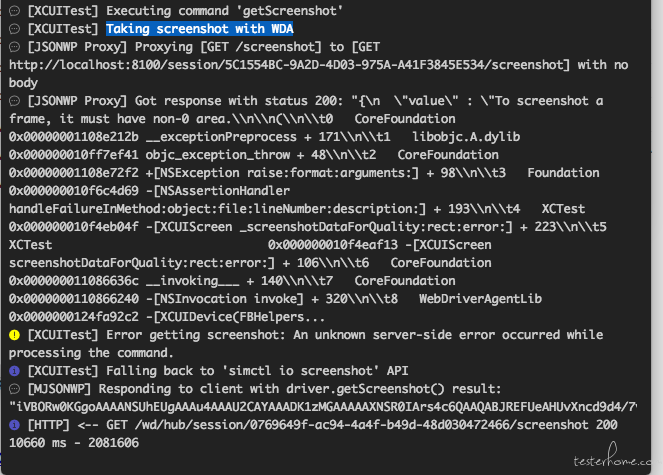Click the yellow warning icon for 'Error getting screenshot'
The image size is (663, 475).
pyautogui.click(x=14, y=335)
